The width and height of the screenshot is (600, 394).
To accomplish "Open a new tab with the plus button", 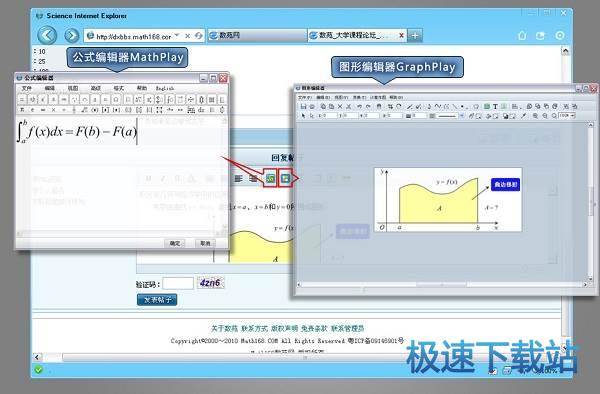I will coord(415,36).
